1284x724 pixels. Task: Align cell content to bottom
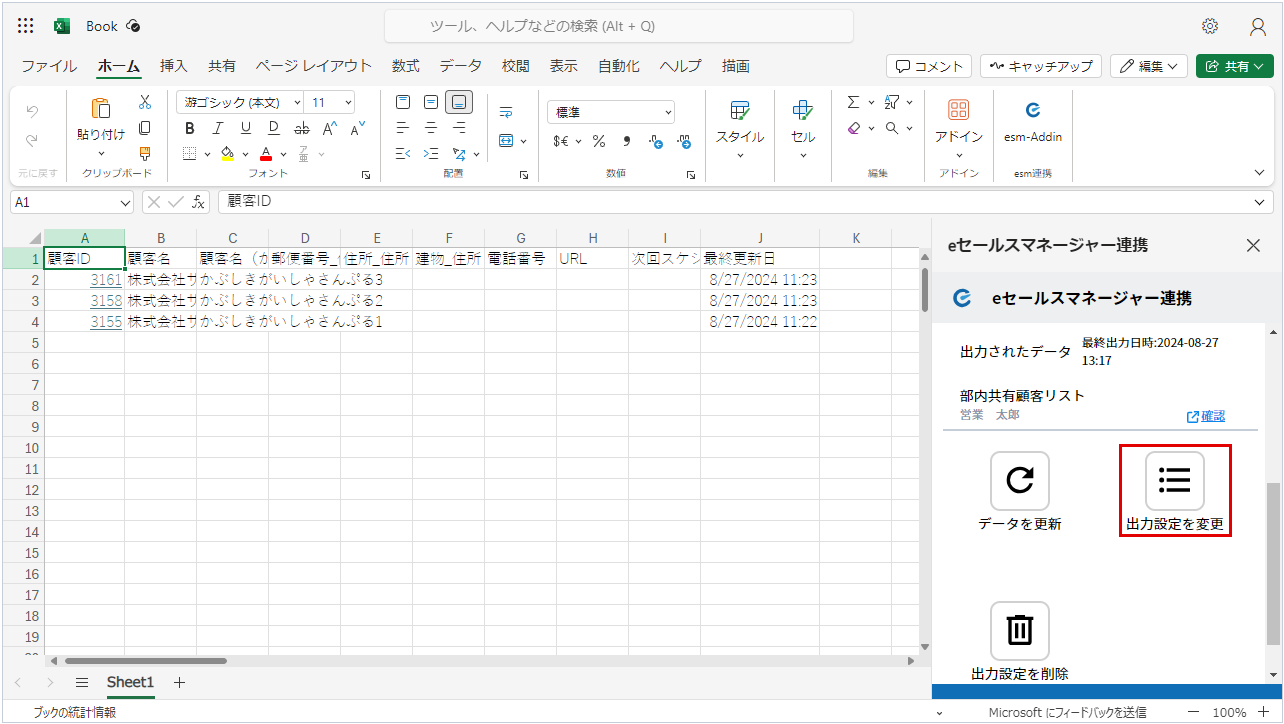459,102
